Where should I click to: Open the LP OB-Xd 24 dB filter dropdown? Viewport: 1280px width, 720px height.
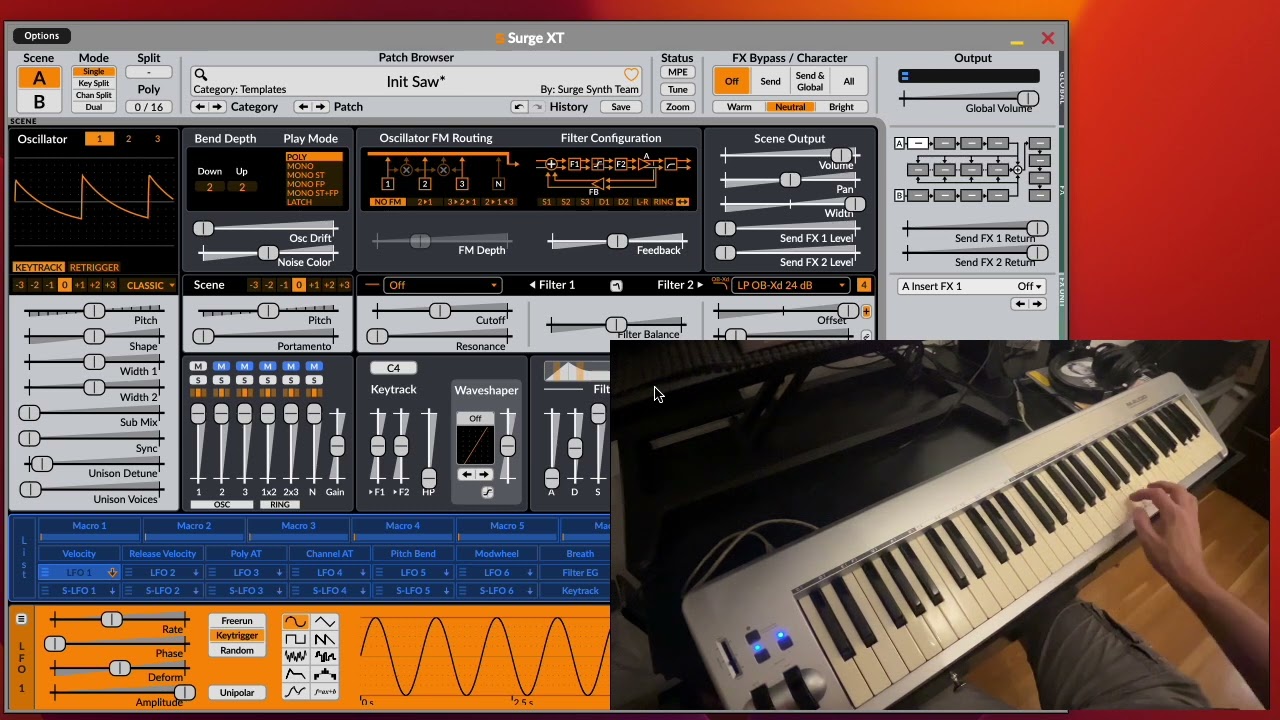[x=791, y=286]
